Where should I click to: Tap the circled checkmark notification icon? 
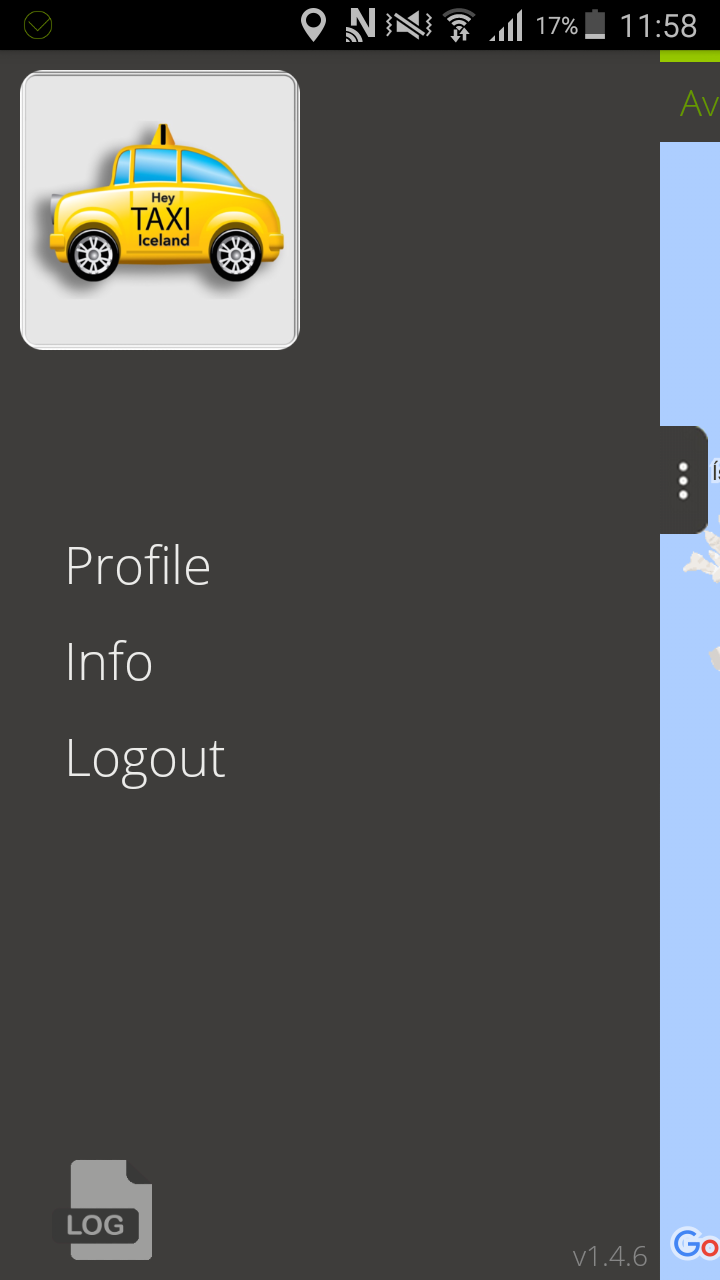37,25
